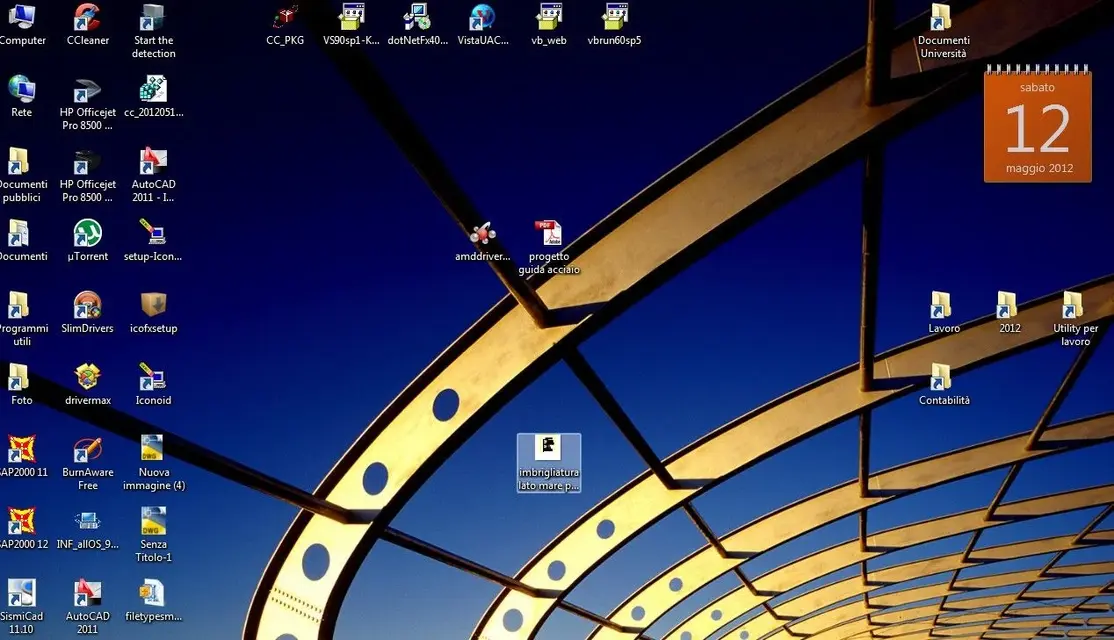The width and height of the screenshot is (1114, 640).
Task: Select the Senza Titolo-1 DWG file
Action: tap(153, 535)
